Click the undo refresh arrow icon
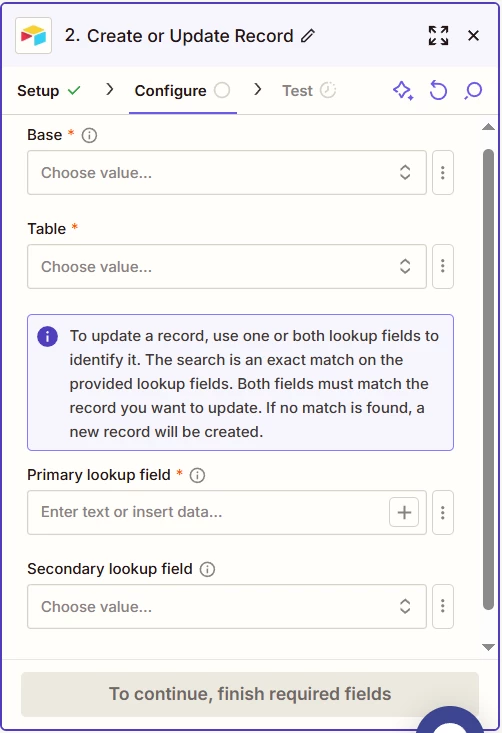This screenshot has width=502, height=733. [438, 91]
